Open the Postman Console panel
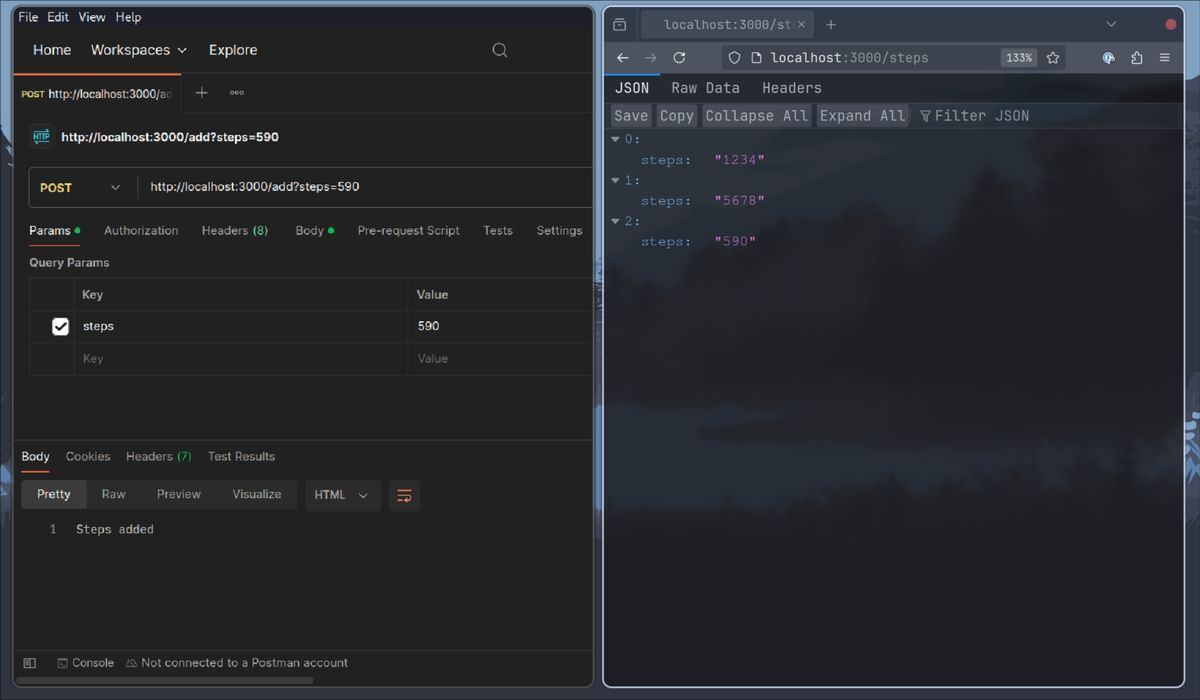The image size is (1200, 700). pyautogui.click(x=85, y=663)
